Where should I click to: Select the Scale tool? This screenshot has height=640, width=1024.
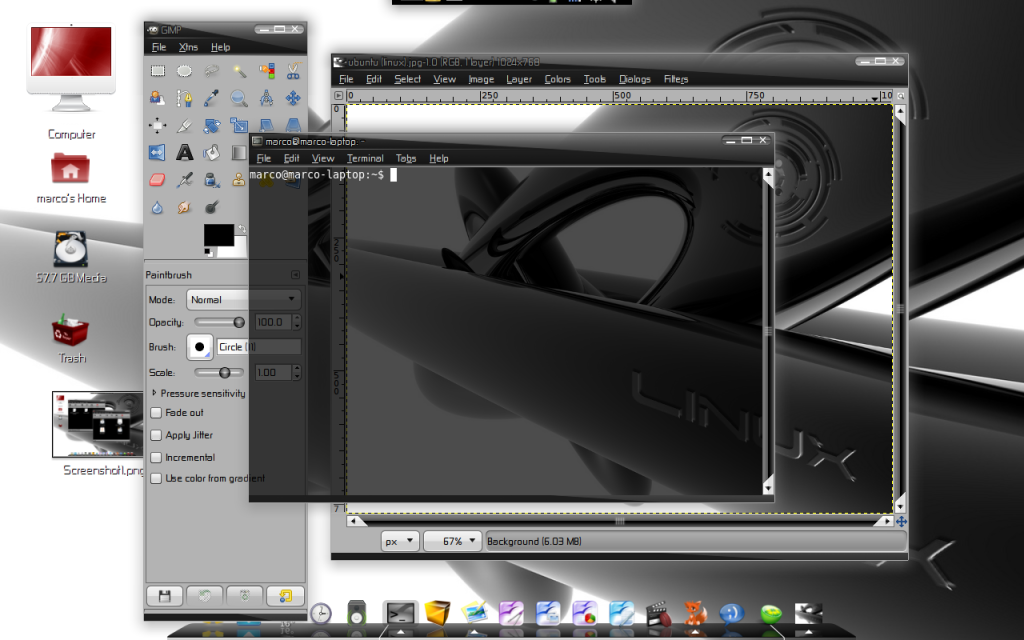pos(239,125)
